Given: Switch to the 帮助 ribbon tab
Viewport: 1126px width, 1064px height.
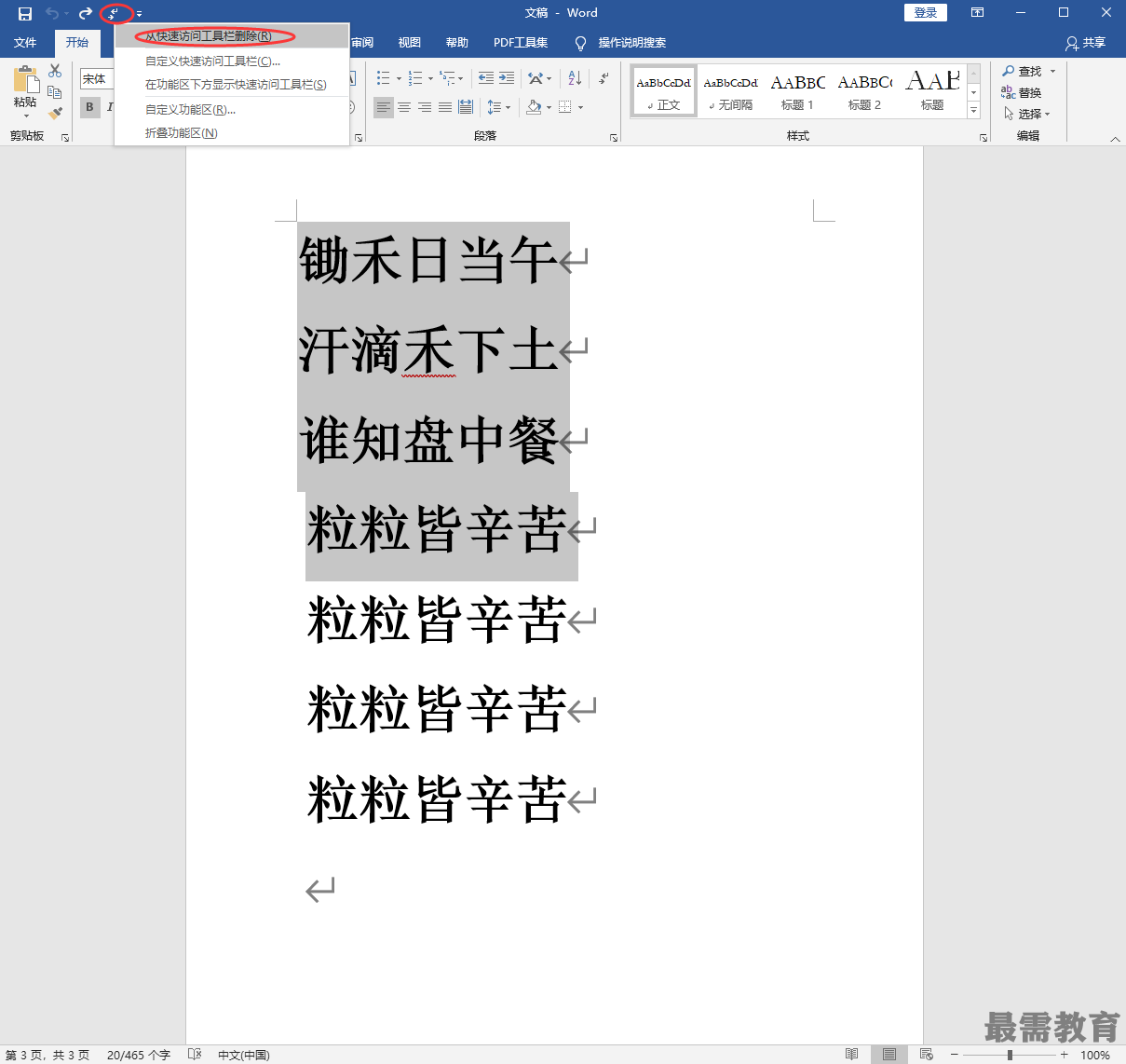Looking at the screenshot, I should (457, 43).
